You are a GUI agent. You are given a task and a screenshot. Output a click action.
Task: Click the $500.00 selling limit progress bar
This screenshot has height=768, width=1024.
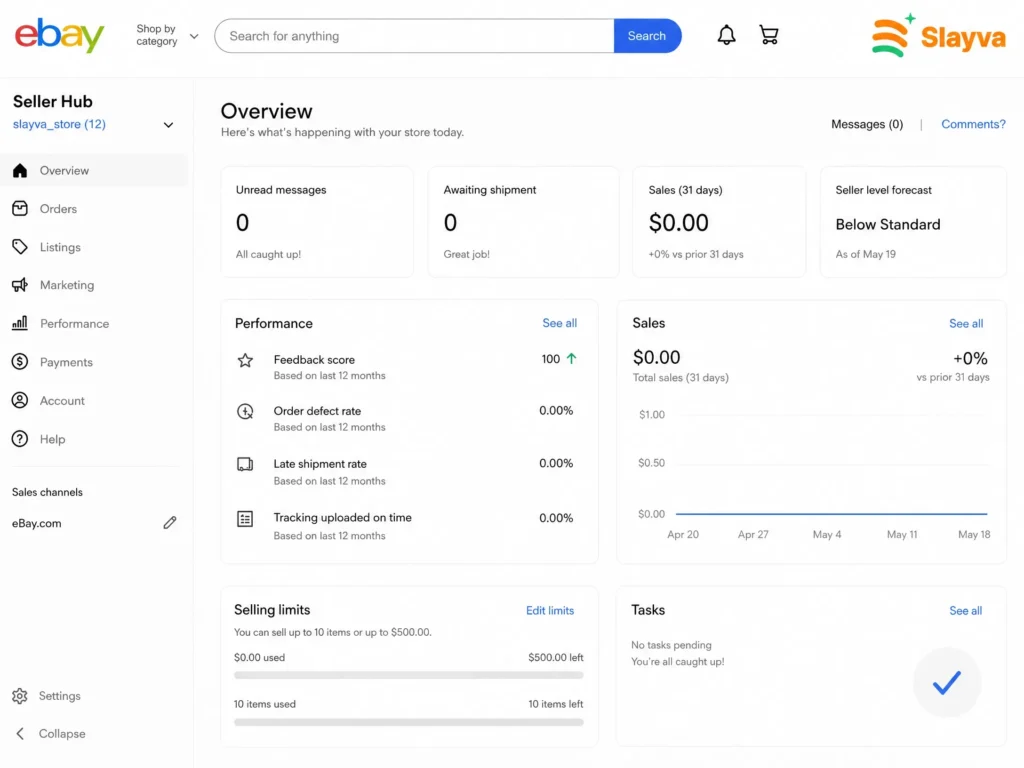(409, 675)
